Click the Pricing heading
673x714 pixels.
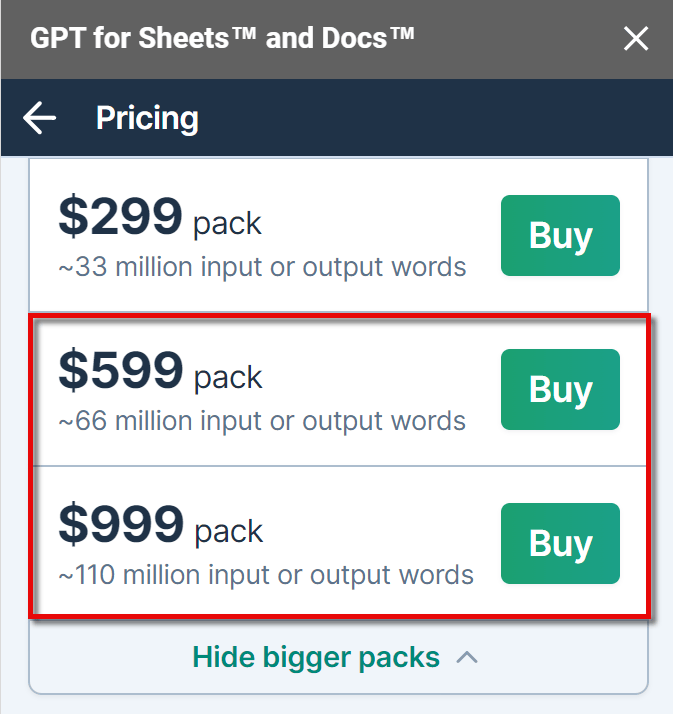tap(147, 118)
